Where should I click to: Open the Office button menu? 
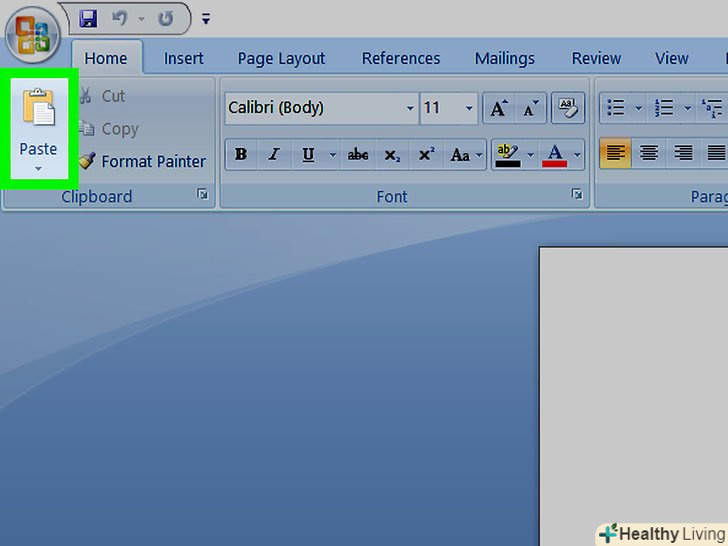pyautogui.click(x=32, y=35)
